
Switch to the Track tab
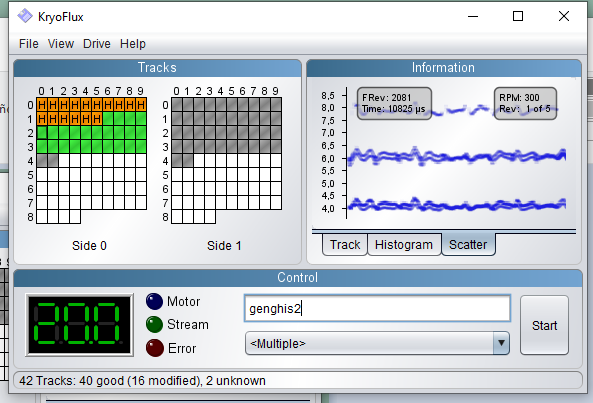point(345,245)
